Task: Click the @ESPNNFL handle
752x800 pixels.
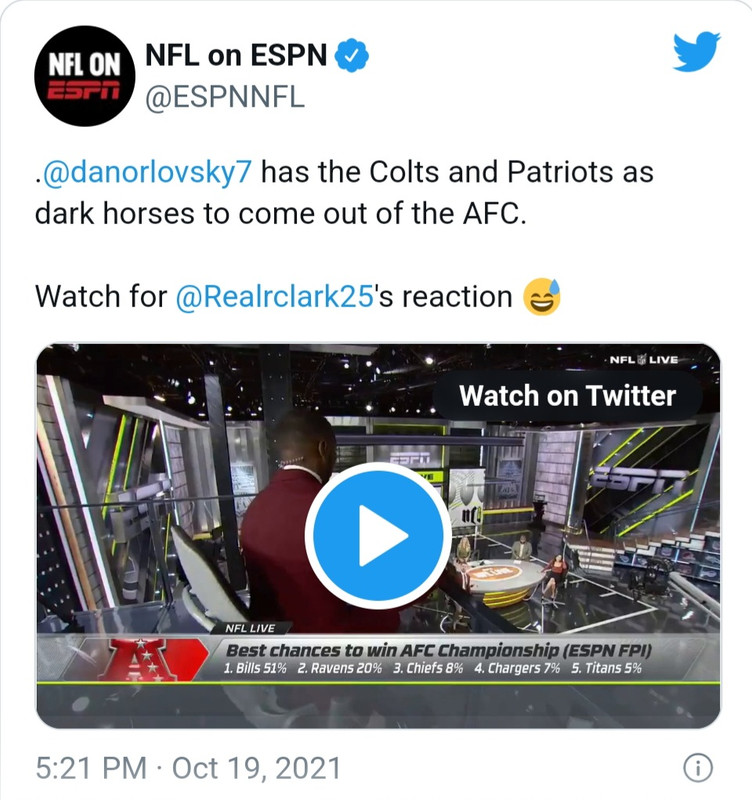Action: point(225,97)
